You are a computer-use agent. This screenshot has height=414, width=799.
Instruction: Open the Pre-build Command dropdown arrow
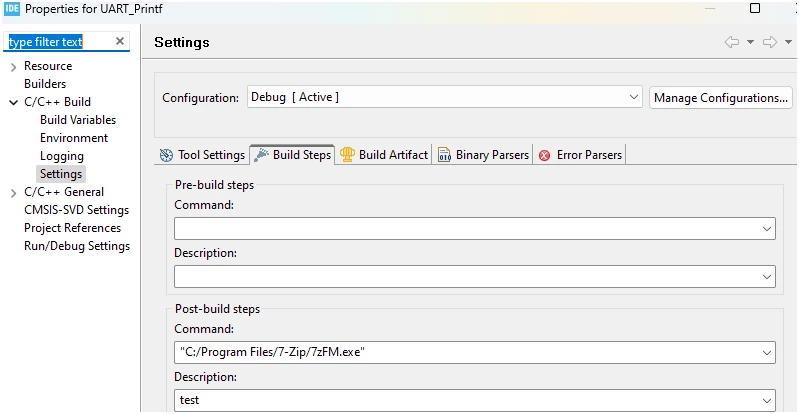[x=766, y=229]
